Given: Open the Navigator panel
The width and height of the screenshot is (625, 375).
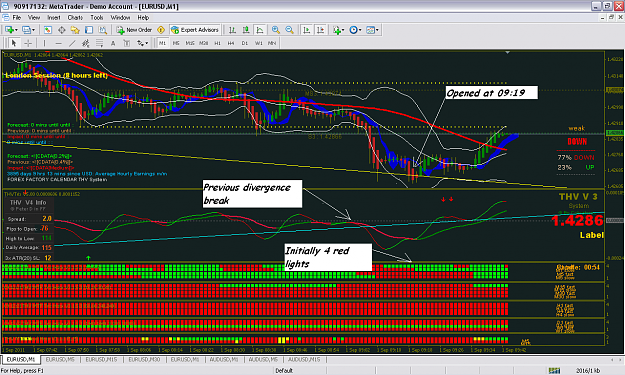Looking at the screenshot, I should 75,30.
